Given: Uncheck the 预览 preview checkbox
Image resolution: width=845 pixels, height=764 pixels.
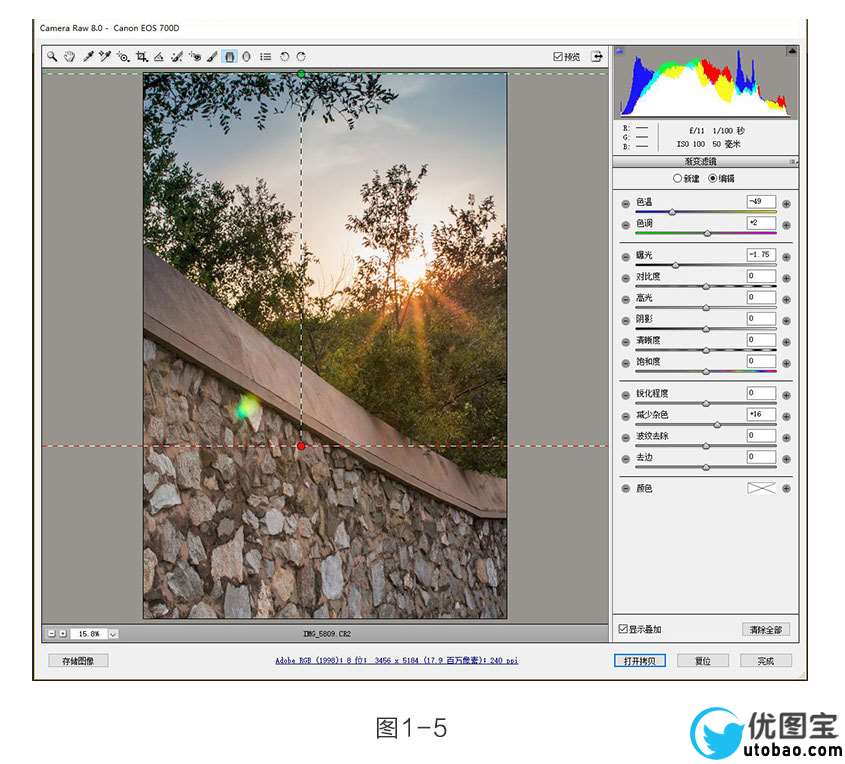Looking at the screenshot, I should pyautogui.click(x=558, y=57).
